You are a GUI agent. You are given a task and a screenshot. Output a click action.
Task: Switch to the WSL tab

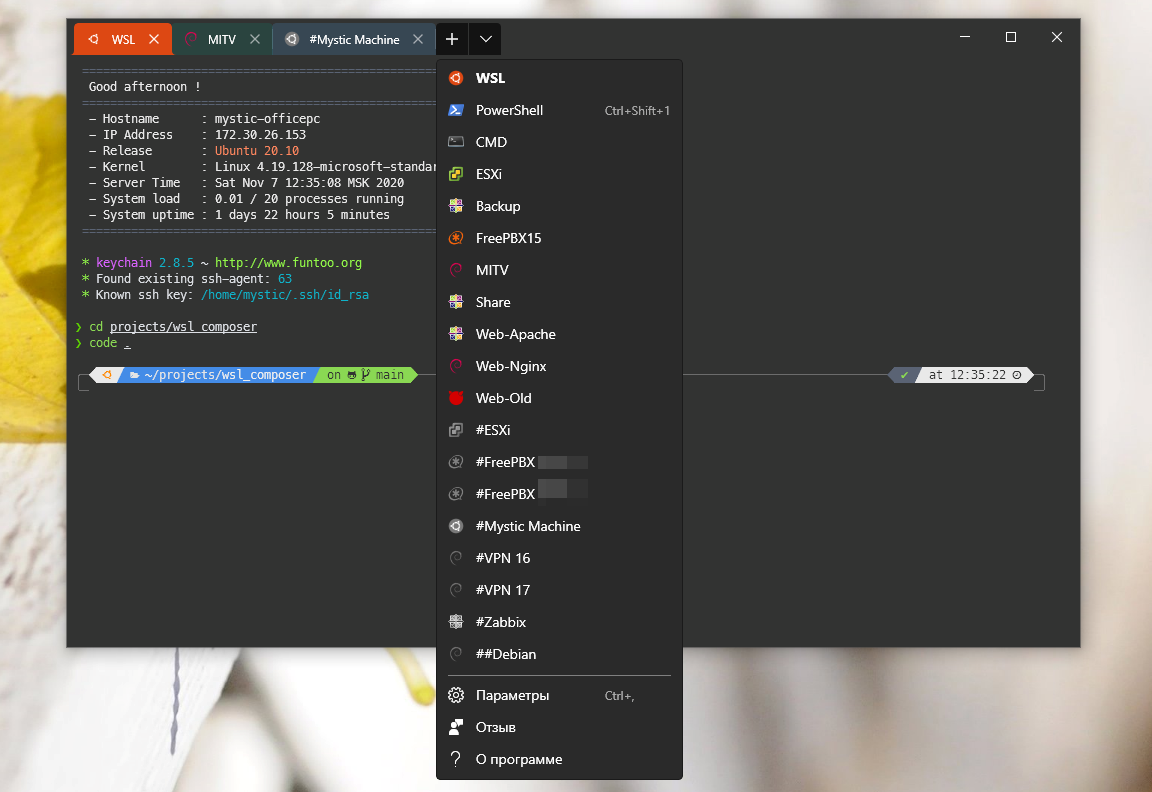point(123,40)
